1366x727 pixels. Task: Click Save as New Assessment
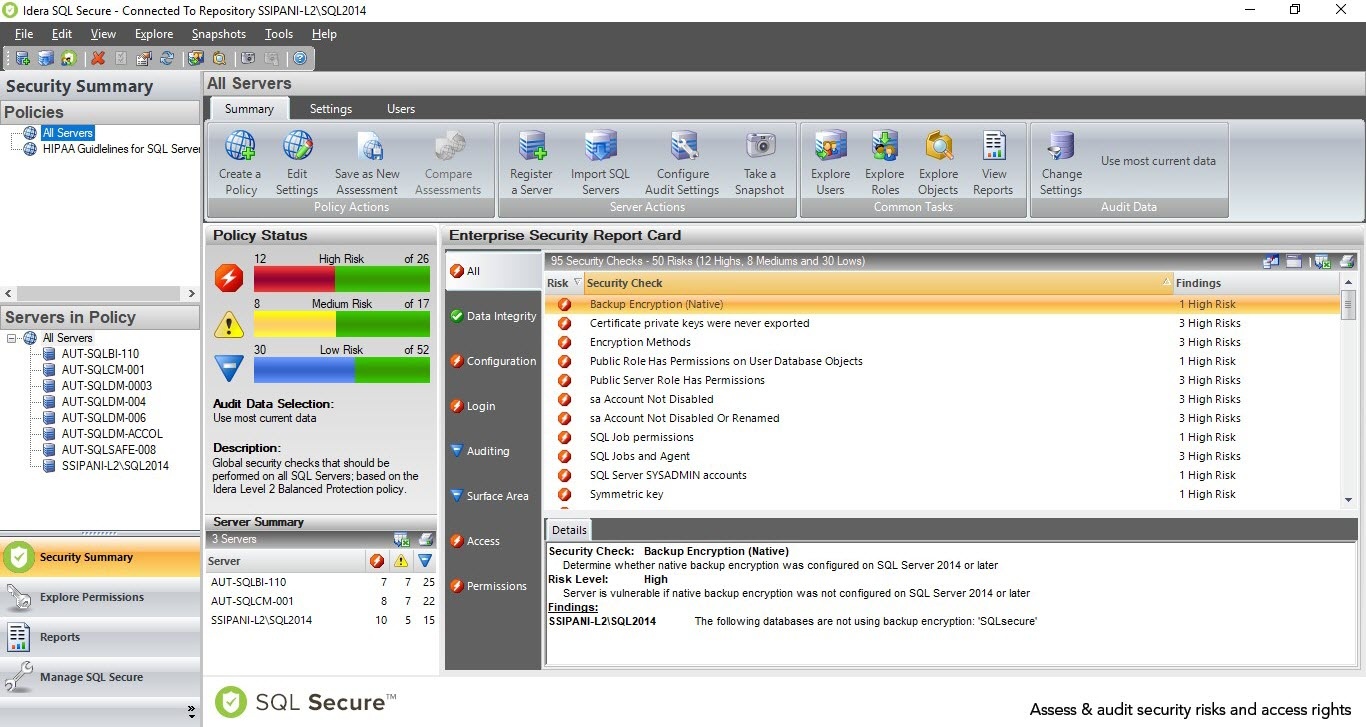point(367,164)
